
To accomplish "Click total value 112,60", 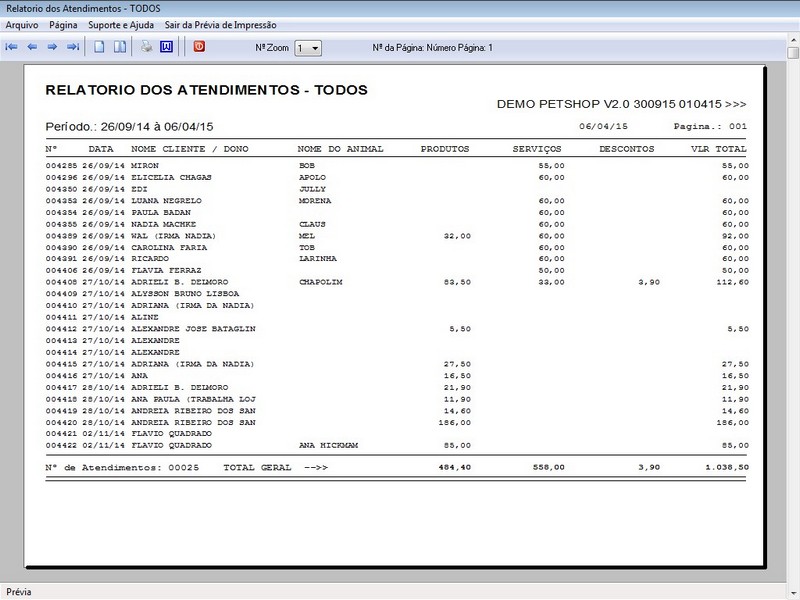I will point(733,282).
